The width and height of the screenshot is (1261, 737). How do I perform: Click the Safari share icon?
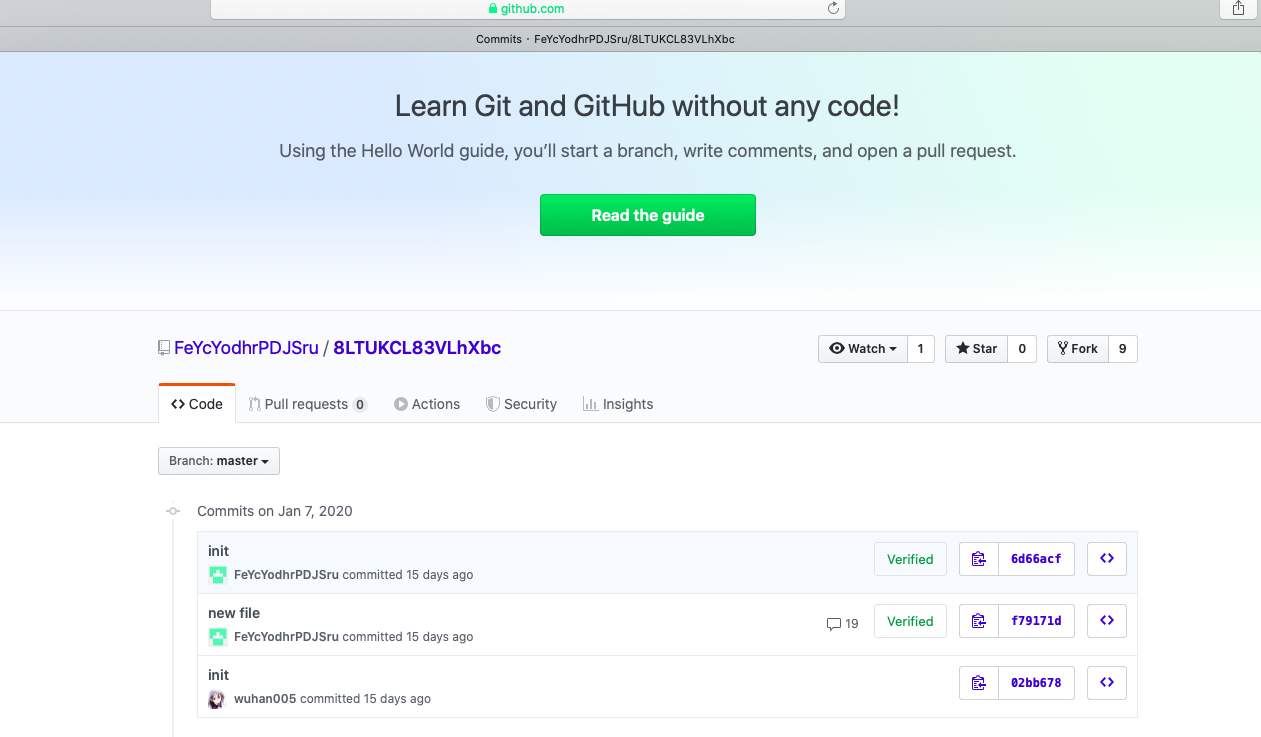click(1238, 8)
